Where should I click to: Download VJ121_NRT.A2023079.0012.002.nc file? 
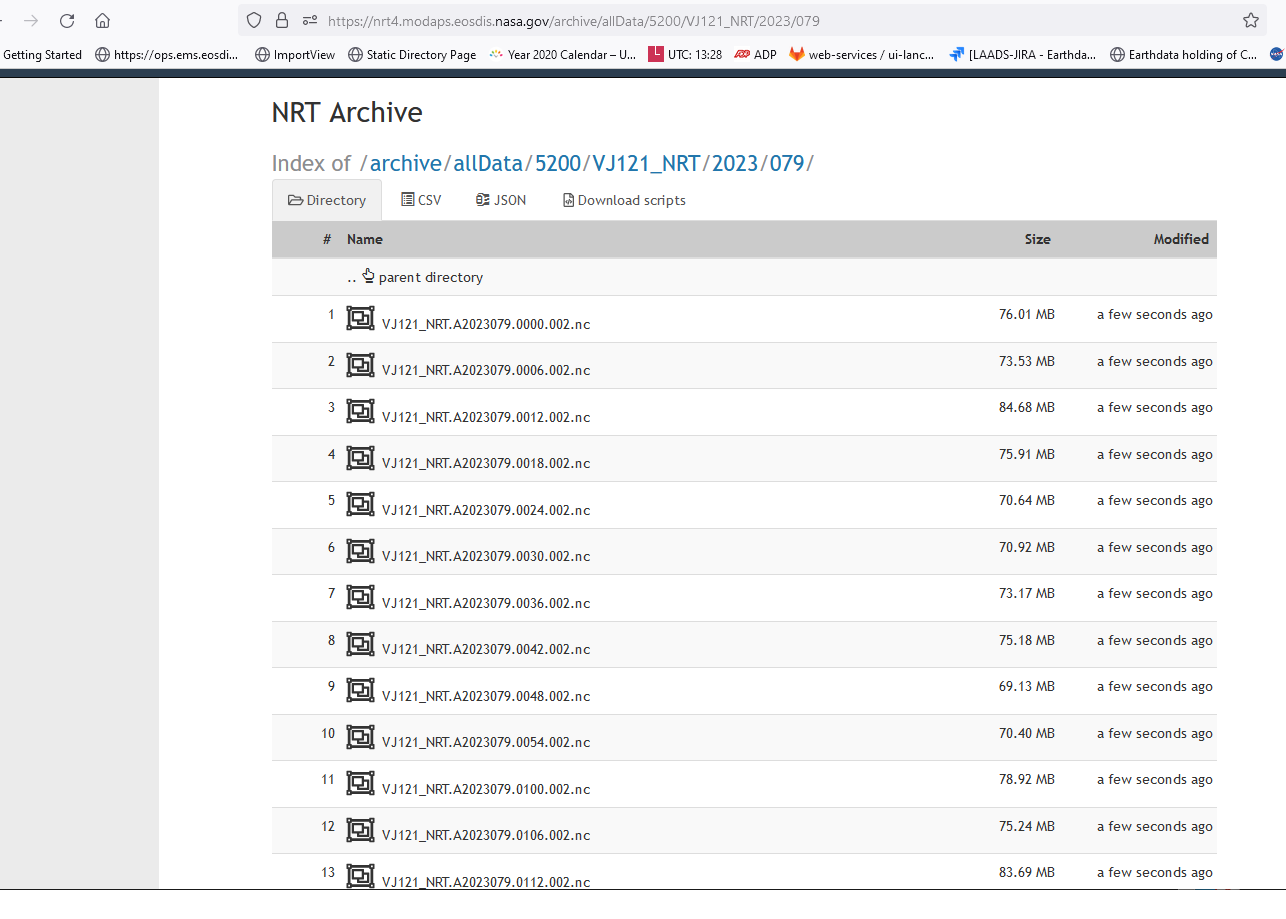click(486, 417)
